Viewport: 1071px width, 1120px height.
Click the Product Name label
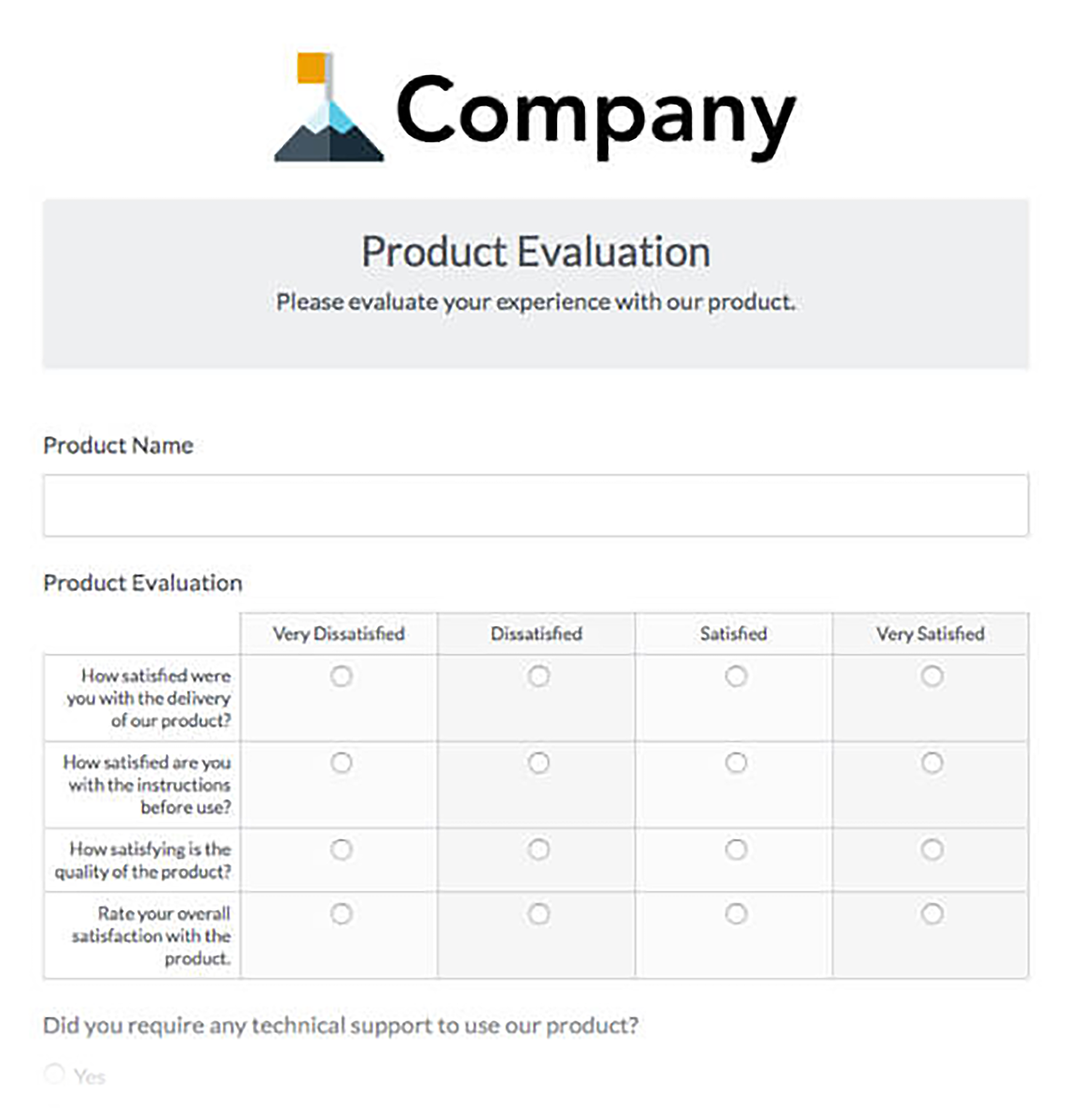pyautogui.click(x=119, y=445)
